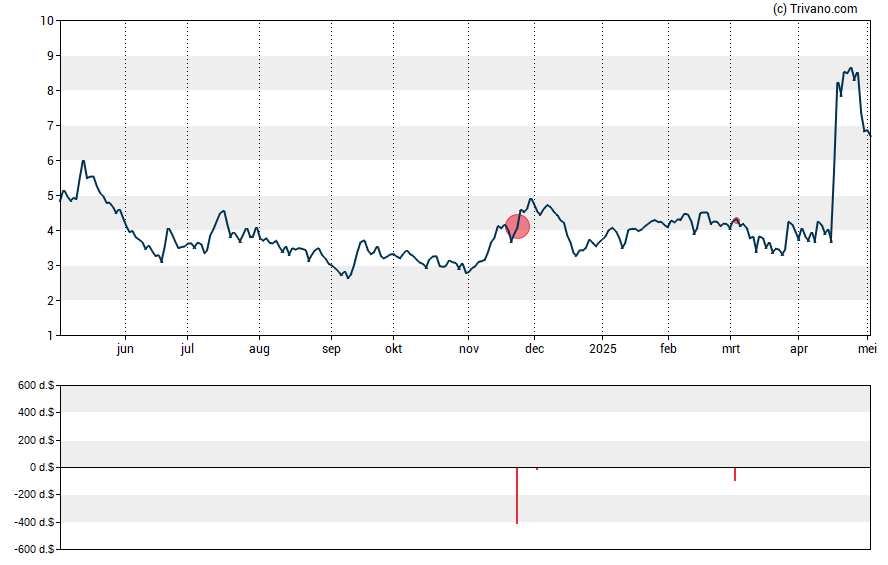This screenshot has width=888, height=565.
Task: Click the red bar below the mrt marker
Action: pyautogui.click(x=735, y=474)
